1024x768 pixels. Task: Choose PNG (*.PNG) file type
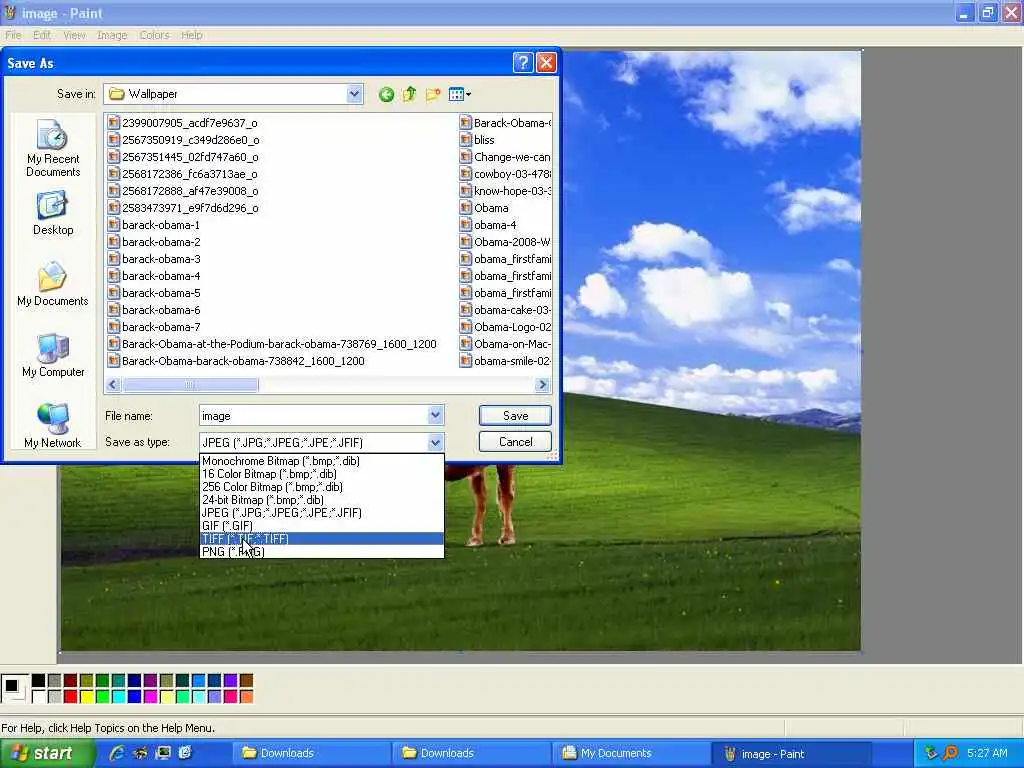click(x=321, y=552)
